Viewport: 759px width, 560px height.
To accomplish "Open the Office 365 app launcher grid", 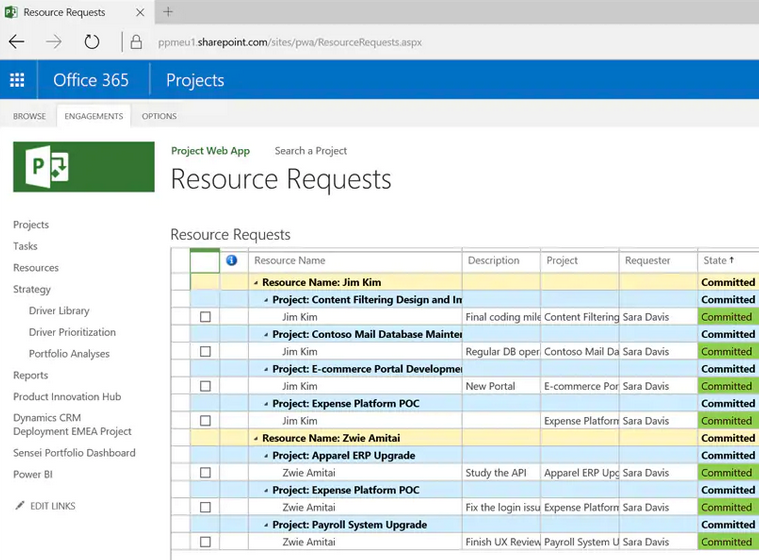I will pos(17,80).
